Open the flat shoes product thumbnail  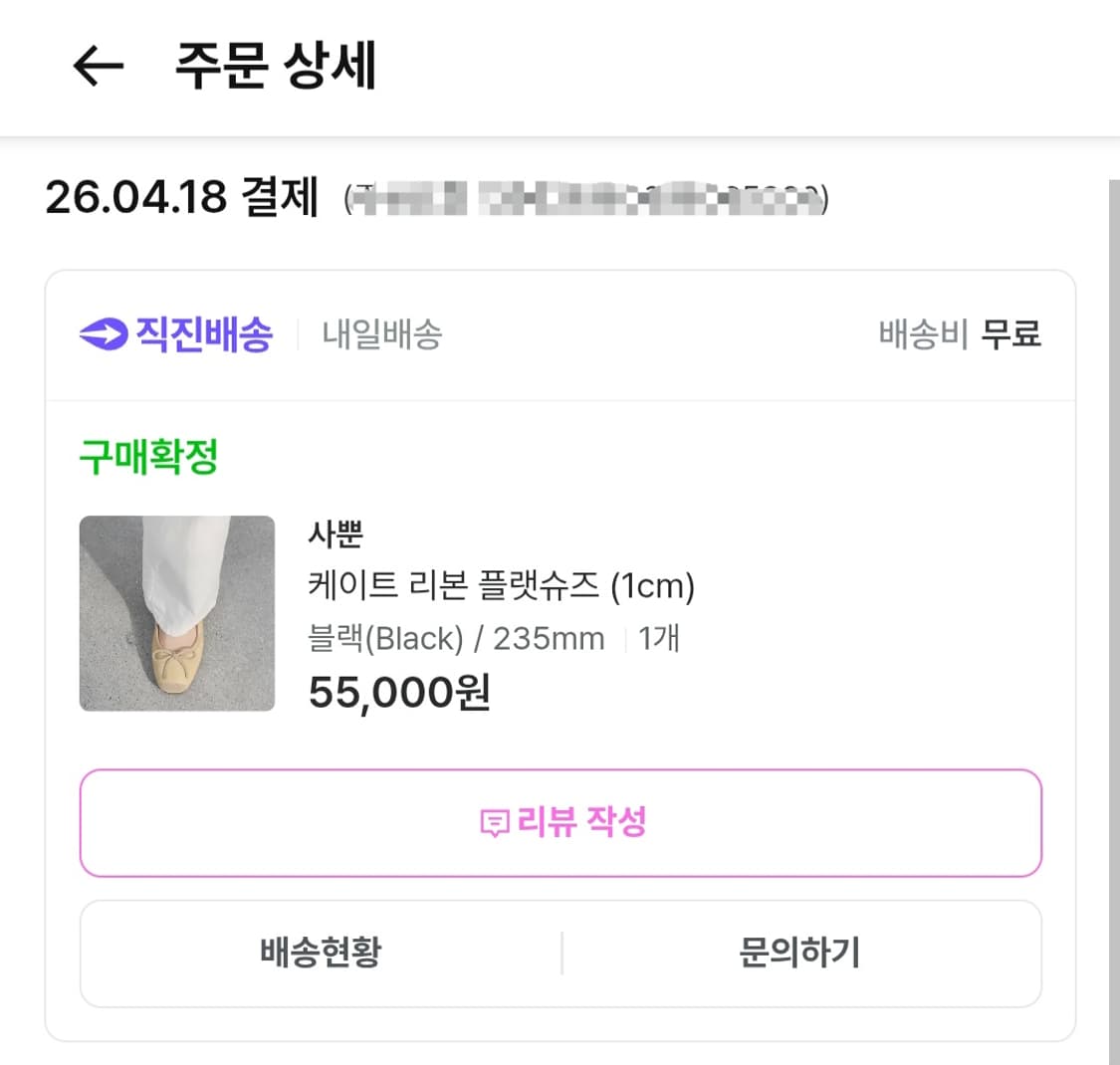pyautogui.click(x=176, y=613)
